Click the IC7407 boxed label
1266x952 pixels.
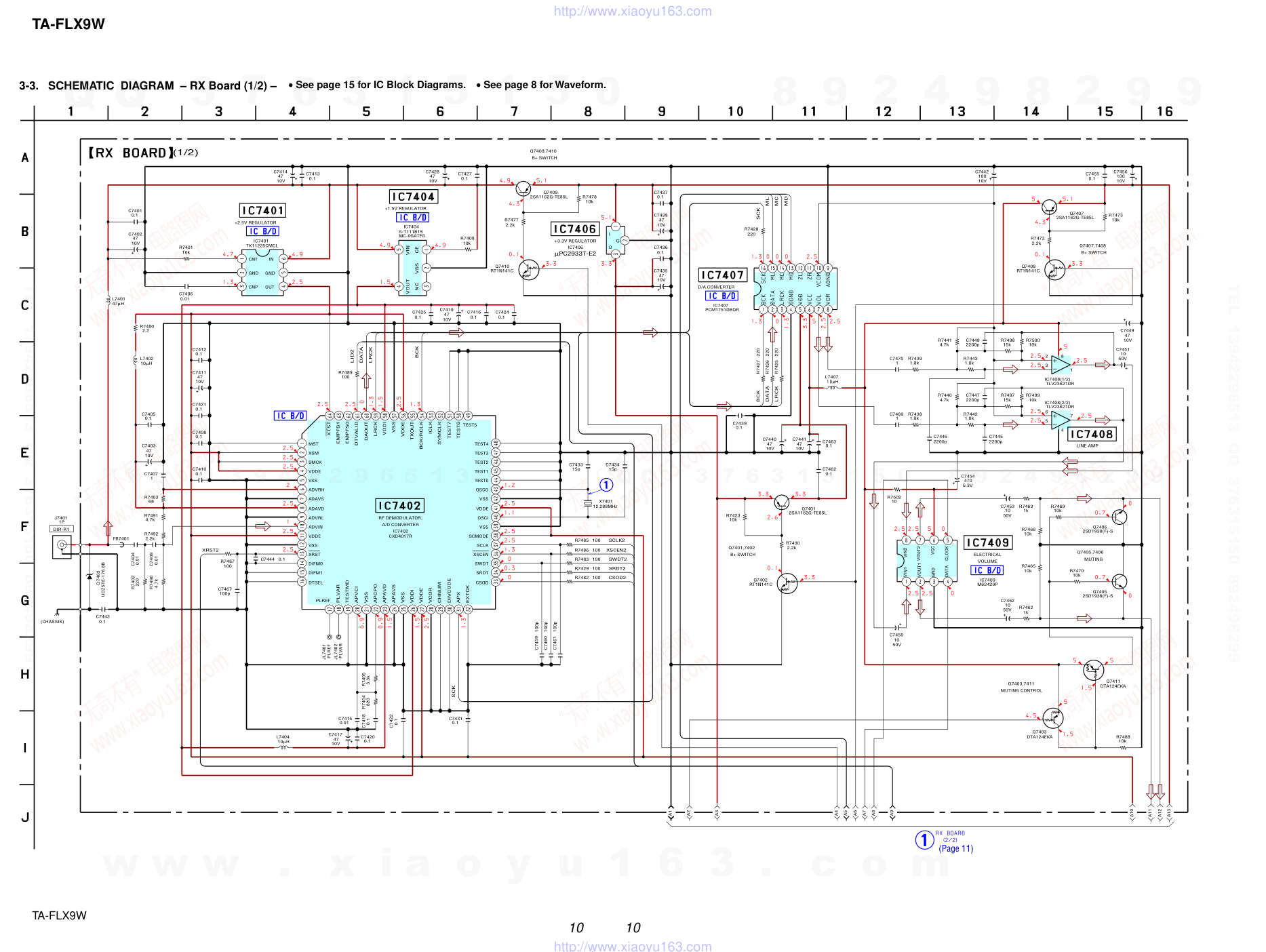coord(722,275)
